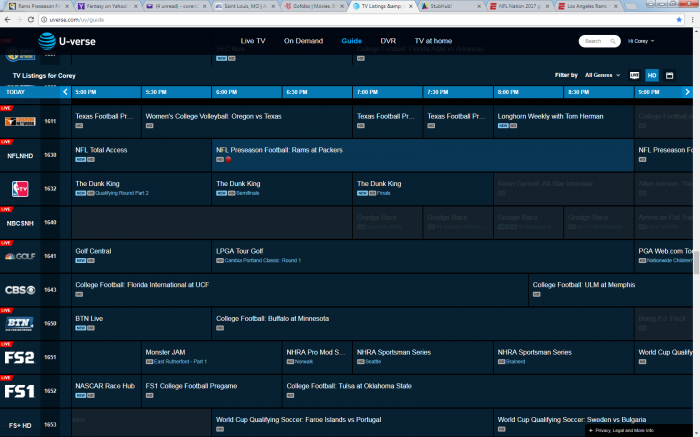Viewport: 700px width, 437px height.
Task: Open the DVR menu
Action: tap(388, 41)
